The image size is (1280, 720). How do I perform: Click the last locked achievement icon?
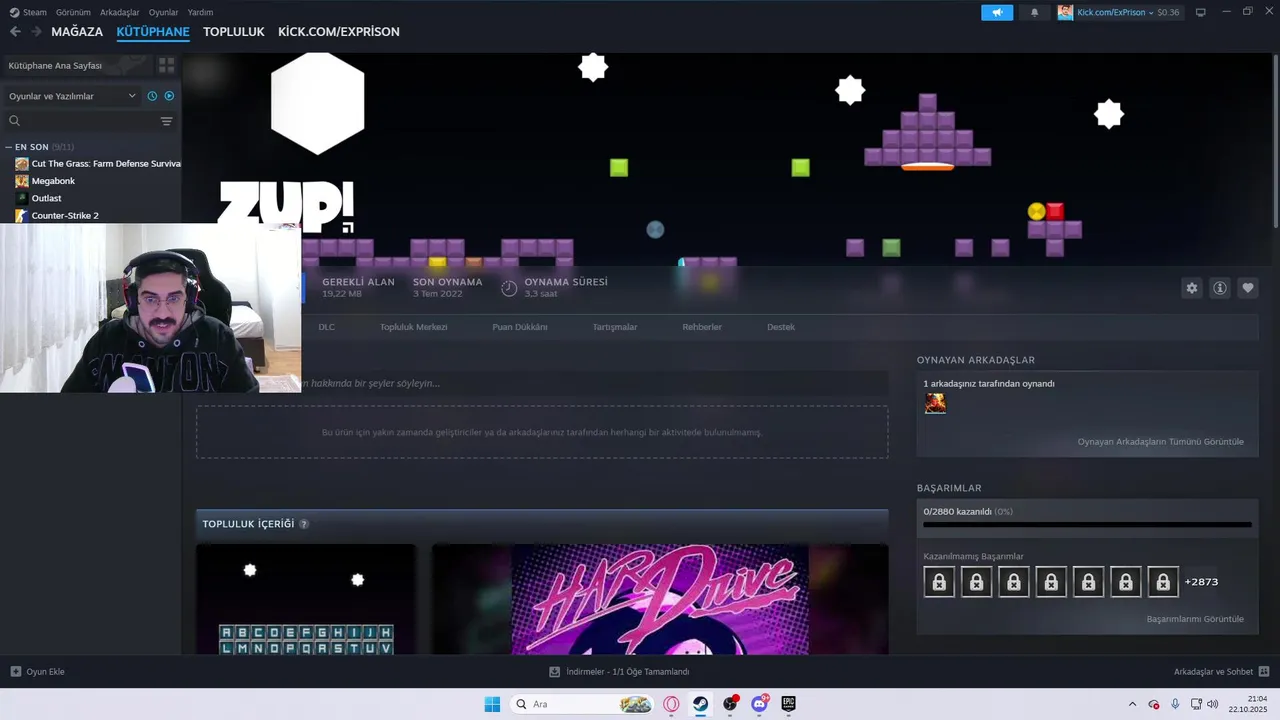(x=1163, y=582)
